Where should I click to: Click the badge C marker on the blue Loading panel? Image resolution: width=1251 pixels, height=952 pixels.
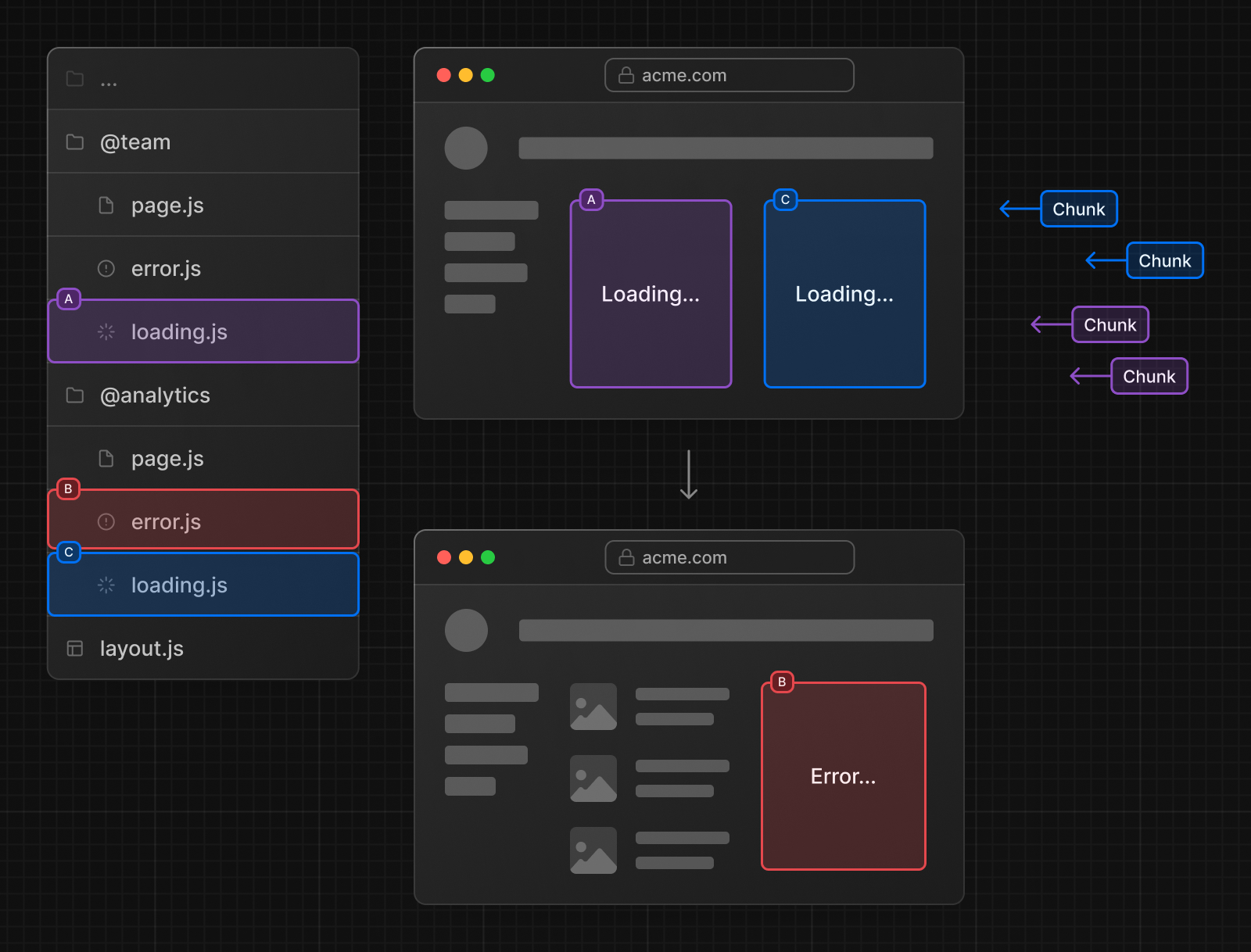785,199
